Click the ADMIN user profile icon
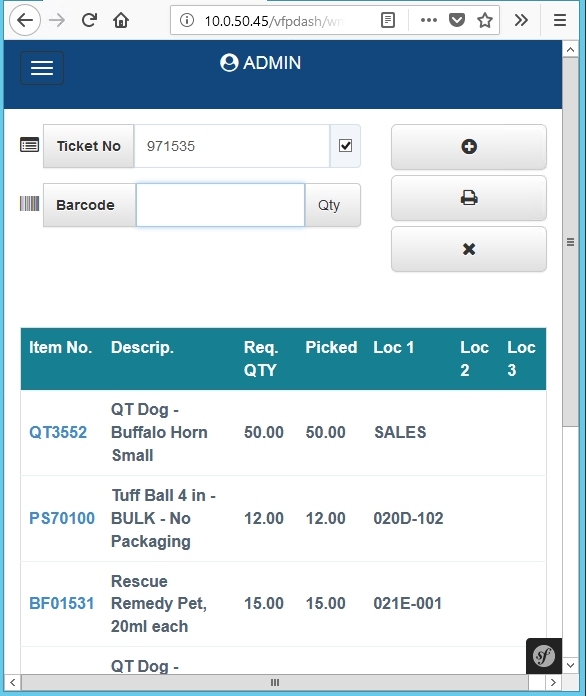This screenshot has width=586, height=696. 229,63
